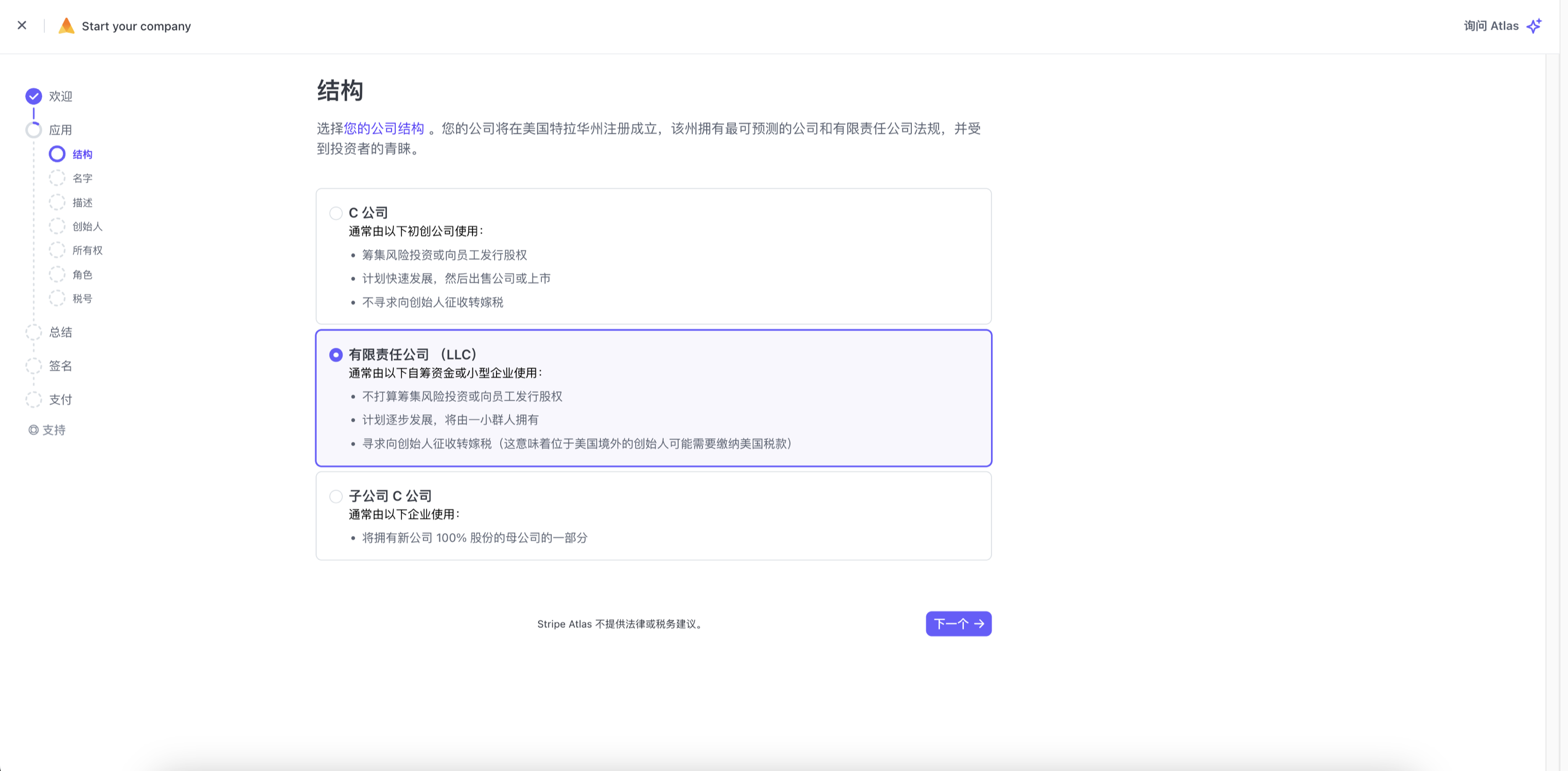Click the X close icon top-left
Screen dimensions: 1568x771
pyautogui.click(x=22, y=26)
